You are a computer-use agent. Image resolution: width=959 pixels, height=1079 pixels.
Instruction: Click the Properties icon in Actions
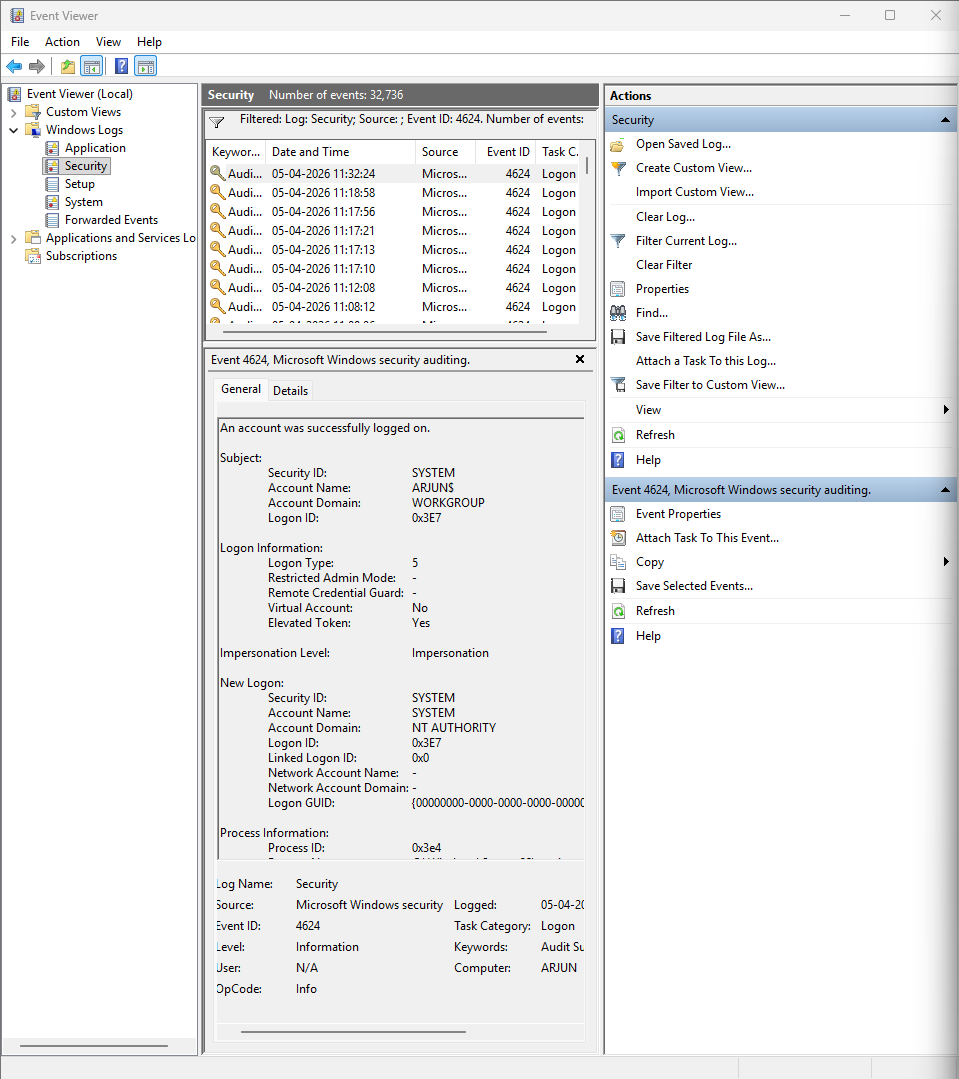618,289
